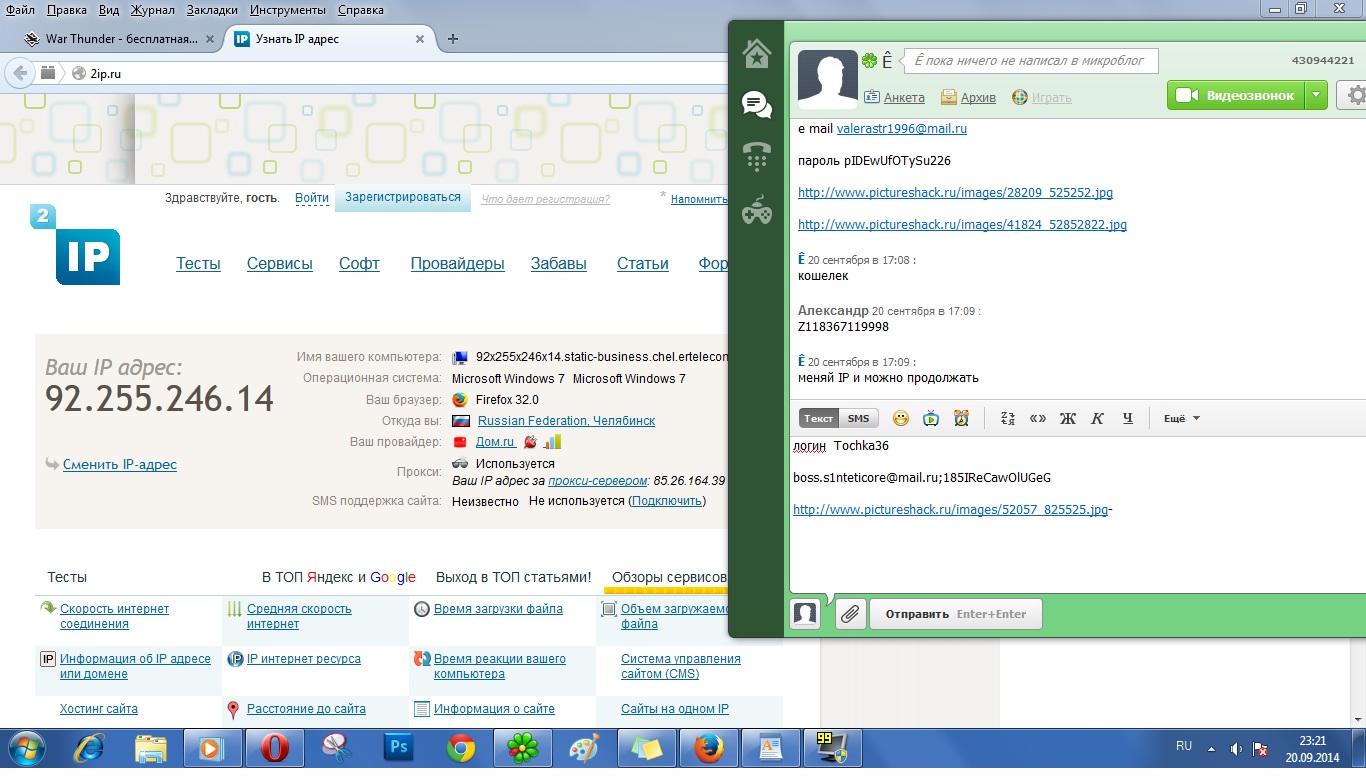Open ICQ flower icon in taskbar
This screenshot has width=1366, height=780.
(523, 748)
